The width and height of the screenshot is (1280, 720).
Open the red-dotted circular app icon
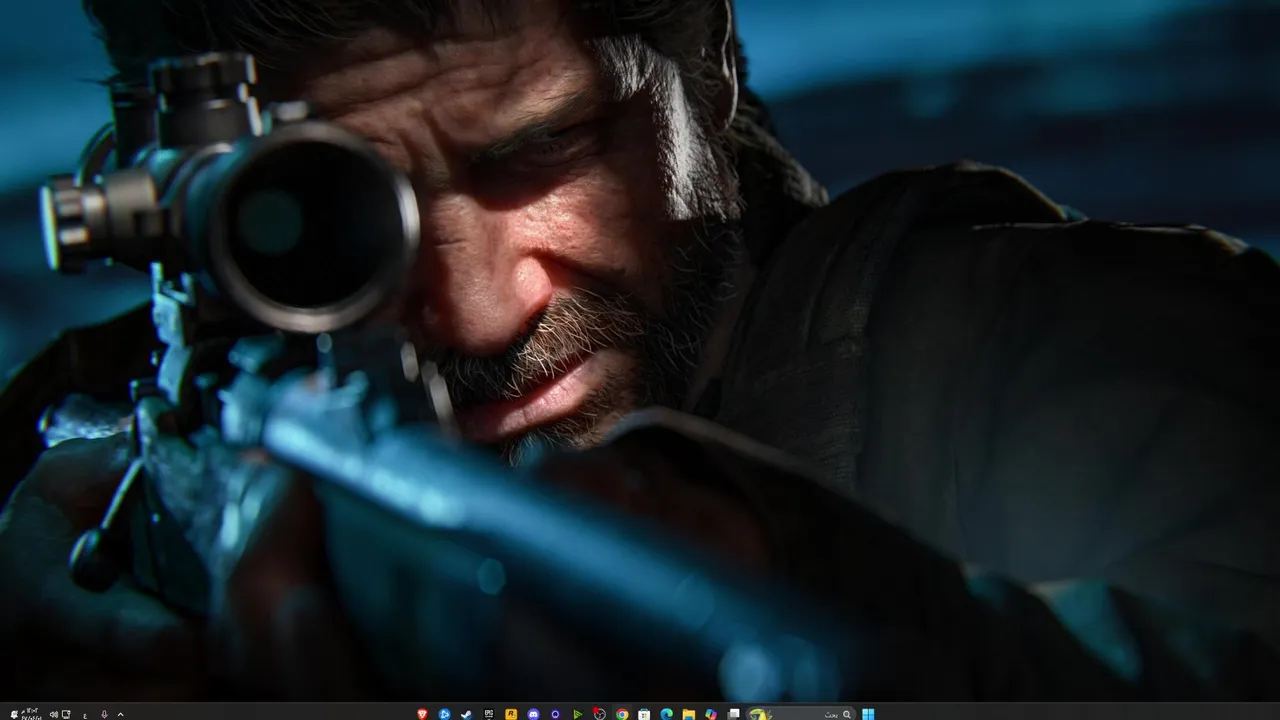pyautogui.click(x=599, y=714)
